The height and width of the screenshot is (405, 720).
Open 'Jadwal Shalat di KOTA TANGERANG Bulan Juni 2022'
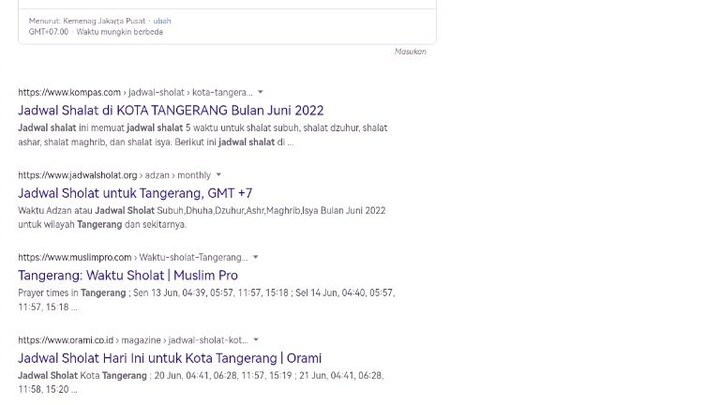tap(170, 111)
